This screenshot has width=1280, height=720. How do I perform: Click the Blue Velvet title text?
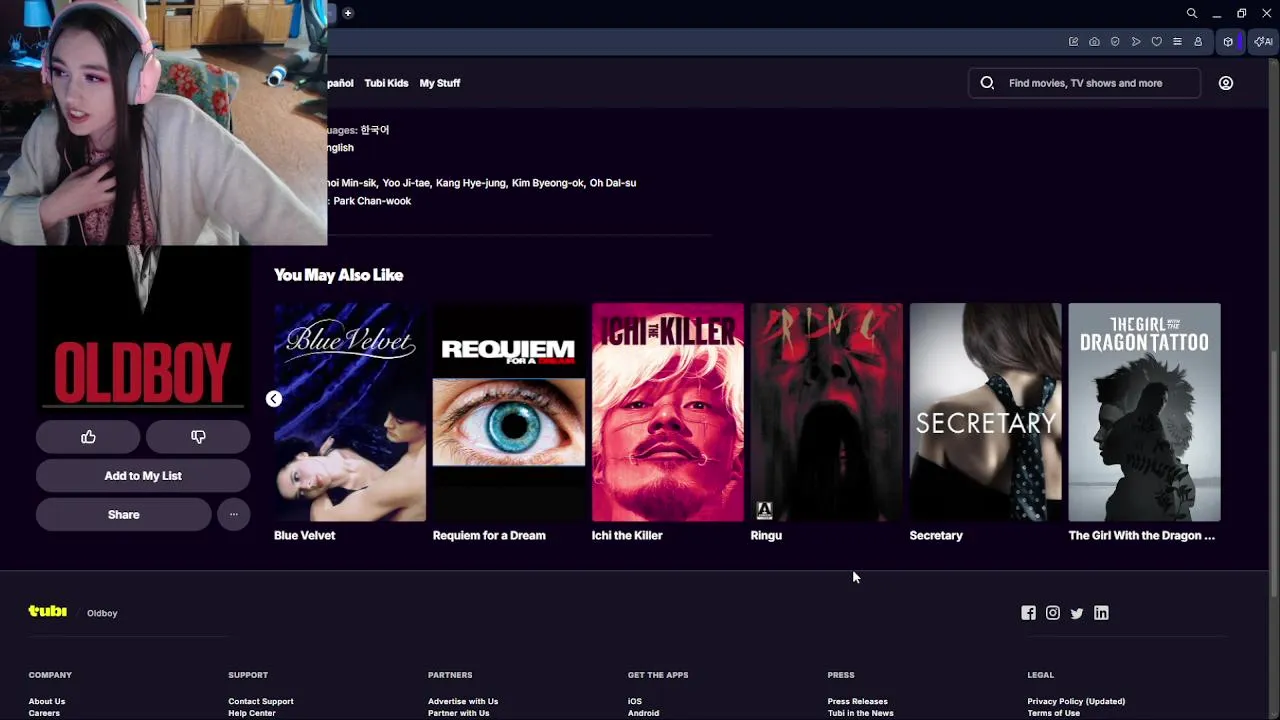tap(304, 535)
